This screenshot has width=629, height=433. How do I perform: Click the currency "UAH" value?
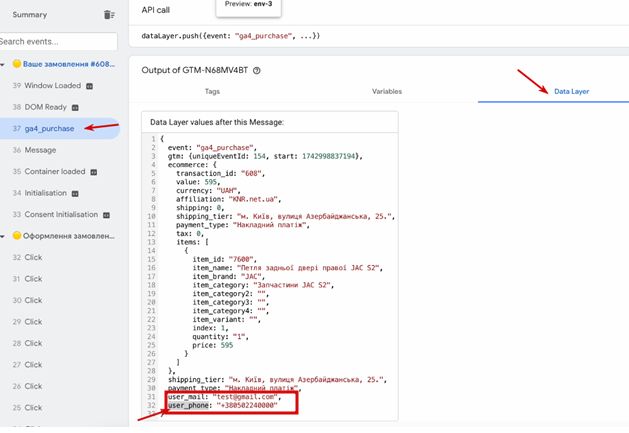tap(227, 191)
